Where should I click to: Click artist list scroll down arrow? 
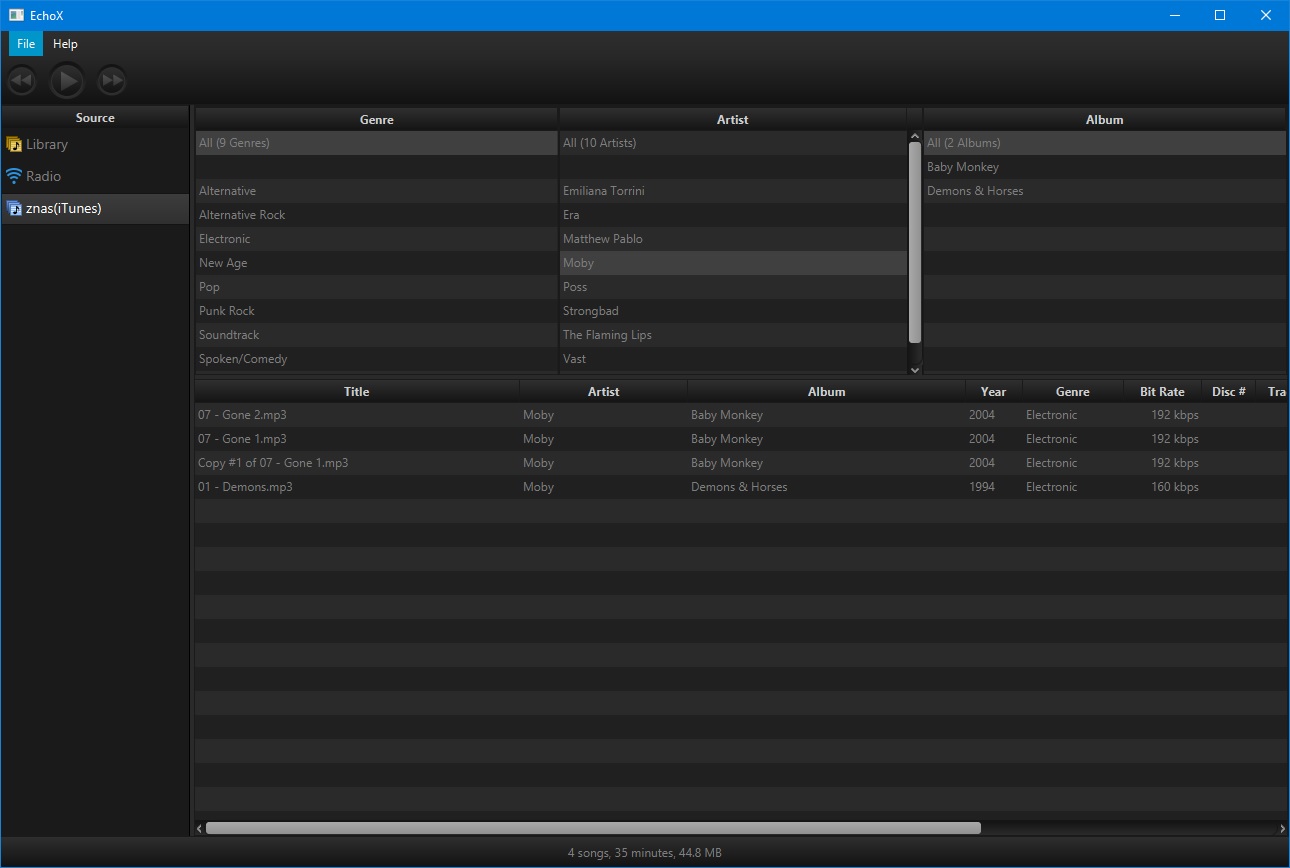(914, 369)
